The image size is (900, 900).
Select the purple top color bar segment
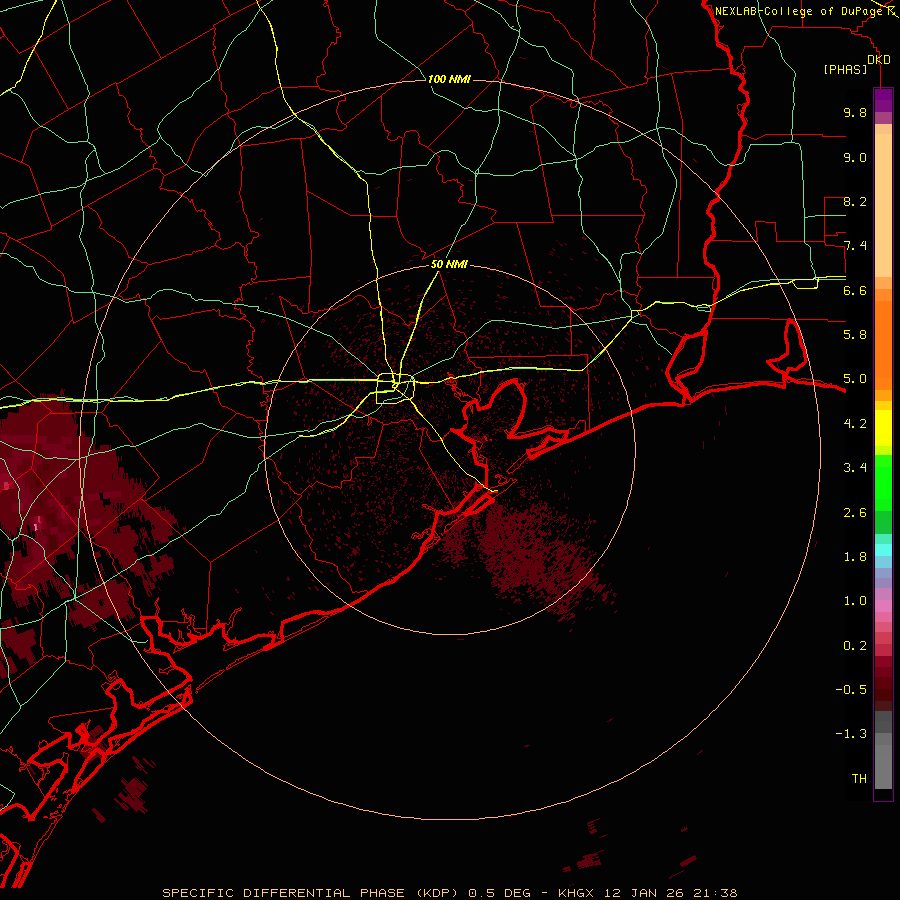click(x=883, y=100)
